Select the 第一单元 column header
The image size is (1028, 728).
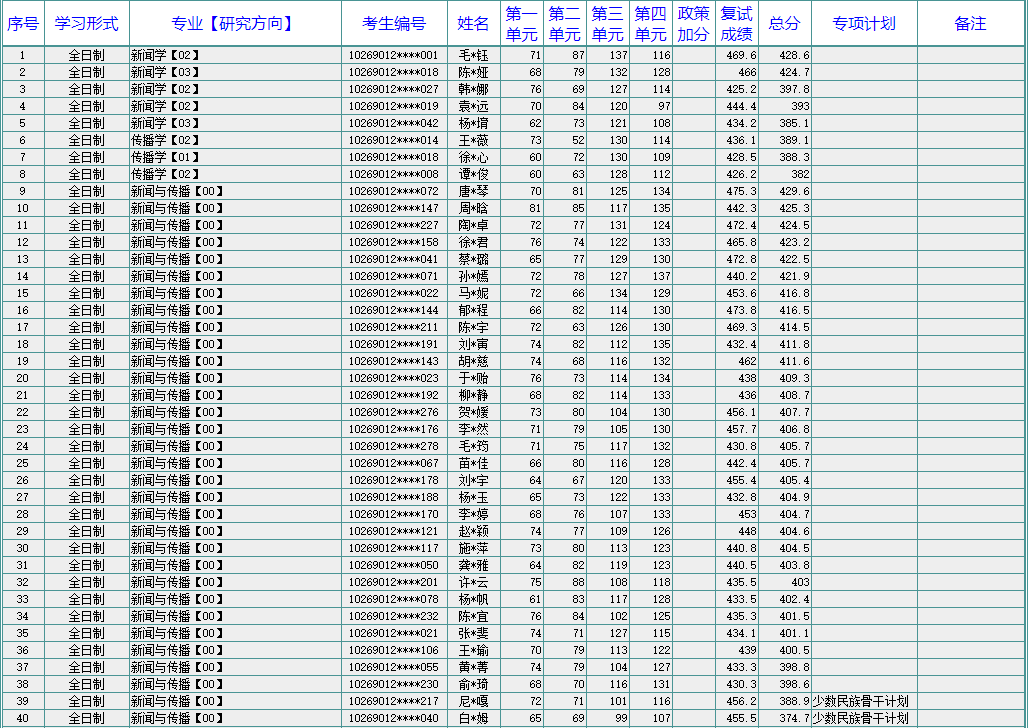(521, 24)
